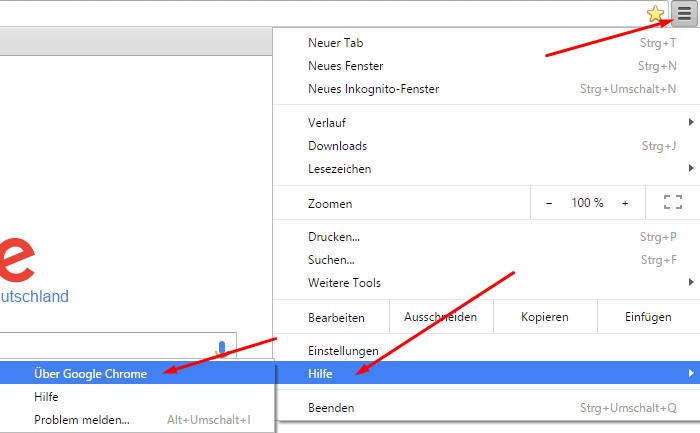Open Neues Inkognito-Fenster
700x433 pixels.
(487, 89)
